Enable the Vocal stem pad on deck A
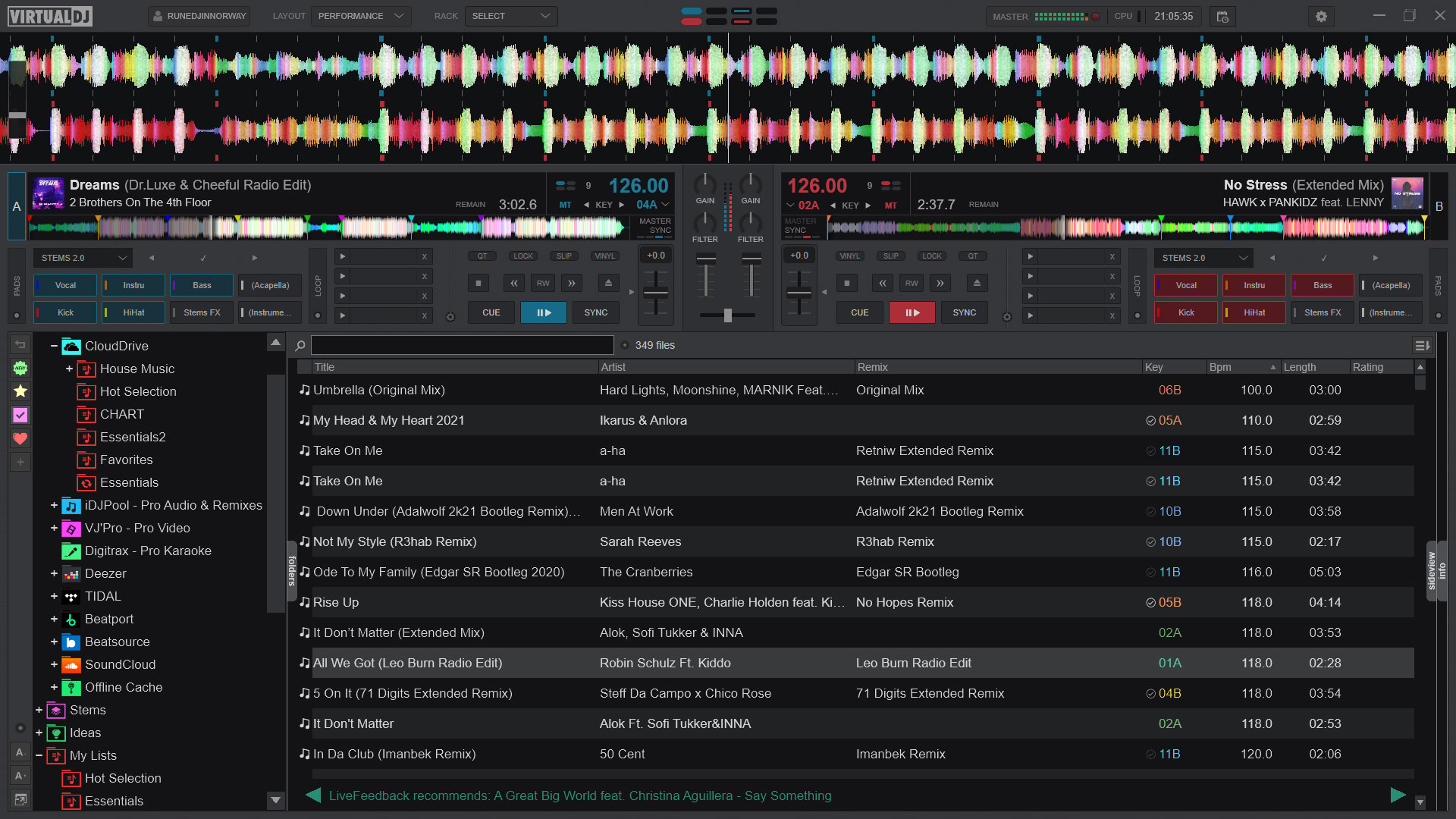This screenshot has height=819, width=1456. [x=66, y=285]
